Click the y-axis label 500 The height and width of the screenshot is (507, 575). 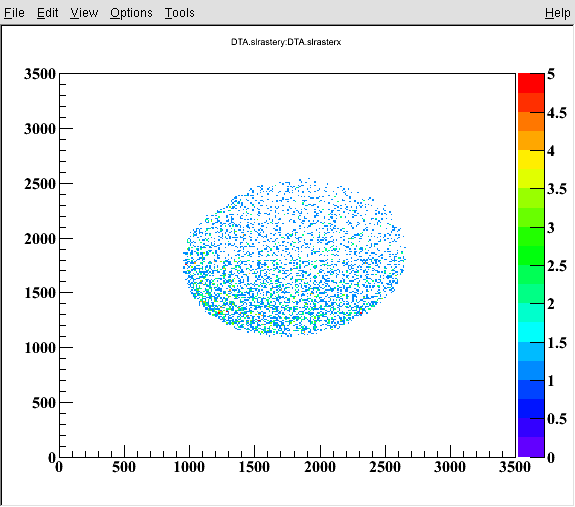click(x=44, y=403)
